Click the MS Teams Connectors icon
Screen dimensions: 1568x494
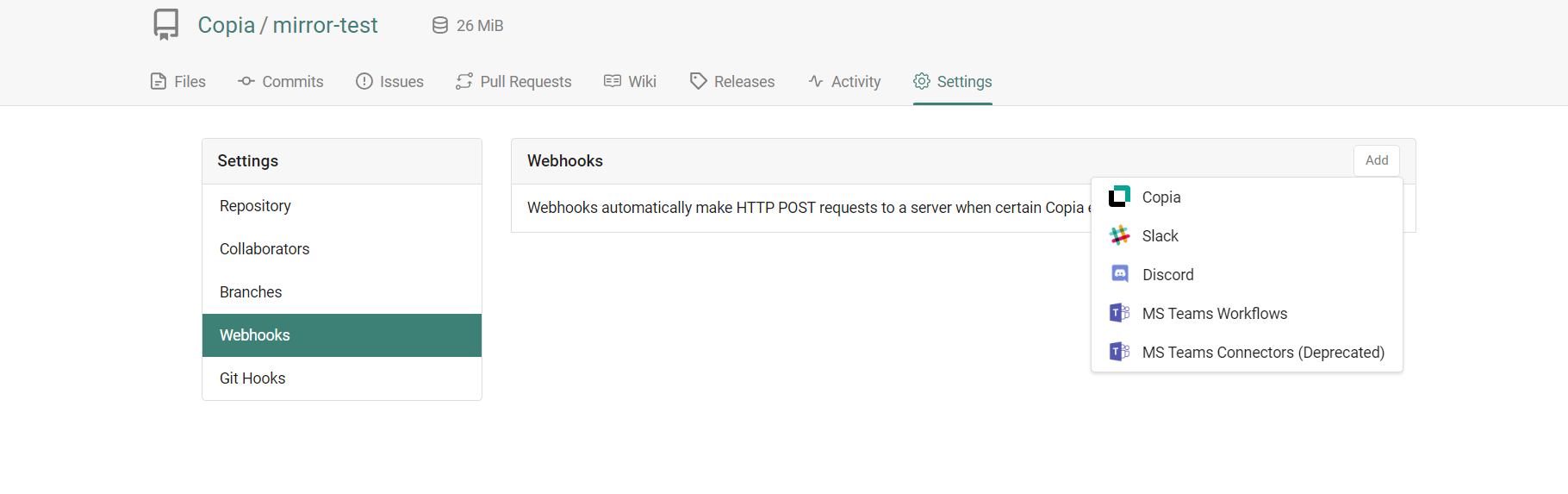1119,352
